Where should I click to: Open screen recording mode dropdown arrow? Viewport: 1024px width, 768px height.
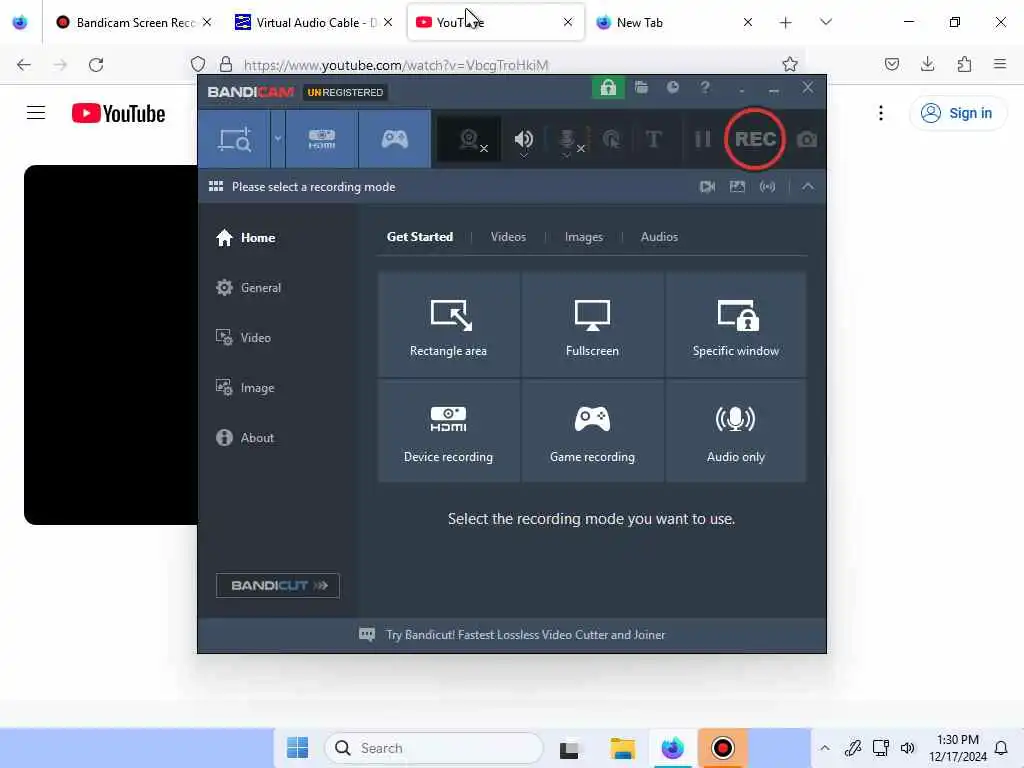pyautogui.click(x=278, y=139)
